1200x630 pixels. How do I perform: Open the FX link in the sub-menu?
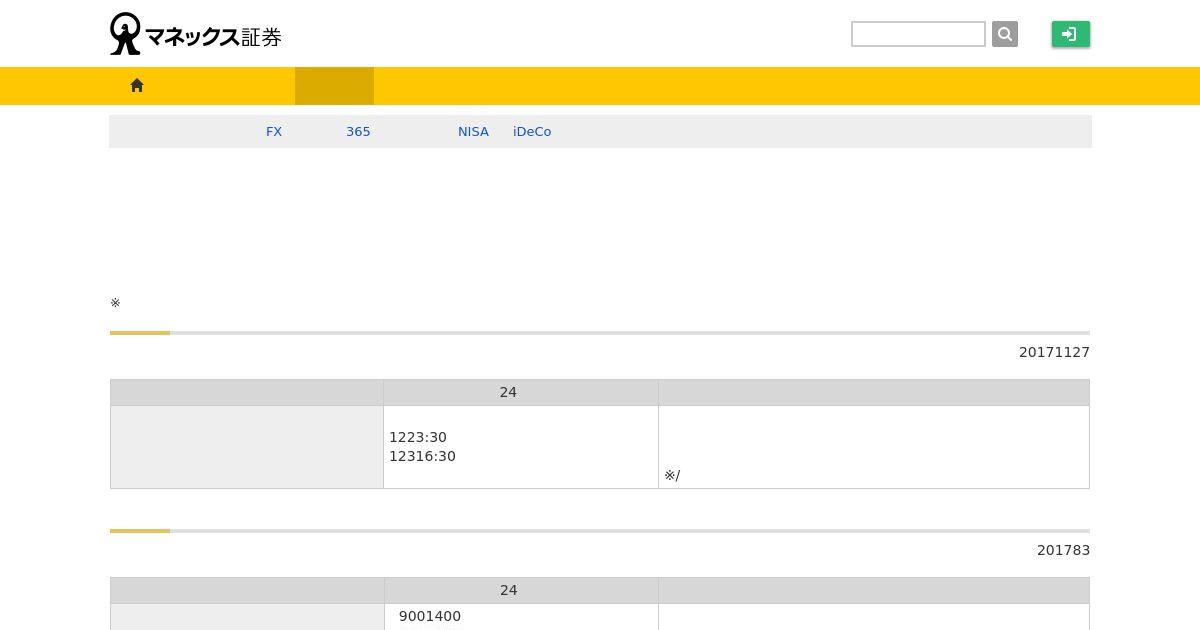[274, 132]
